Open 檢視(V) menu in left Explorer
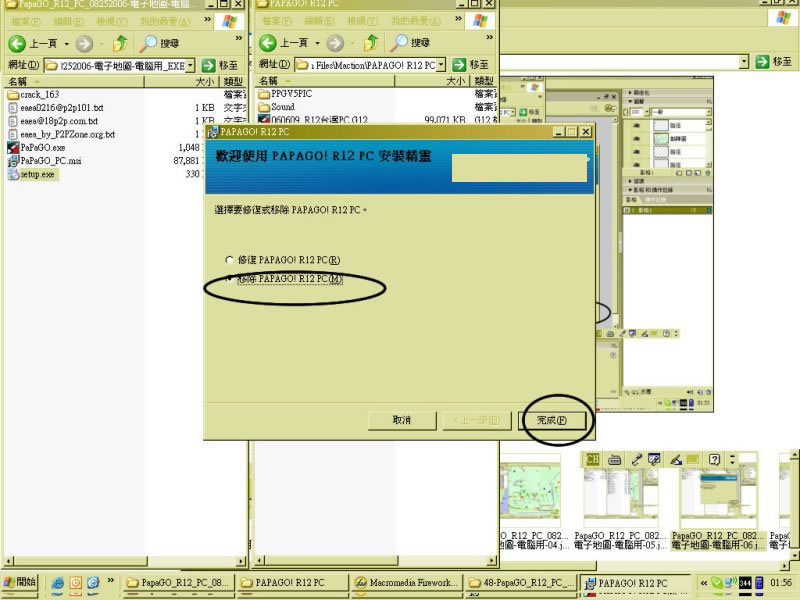Screen dimensions: 800x600 (111, 21)
